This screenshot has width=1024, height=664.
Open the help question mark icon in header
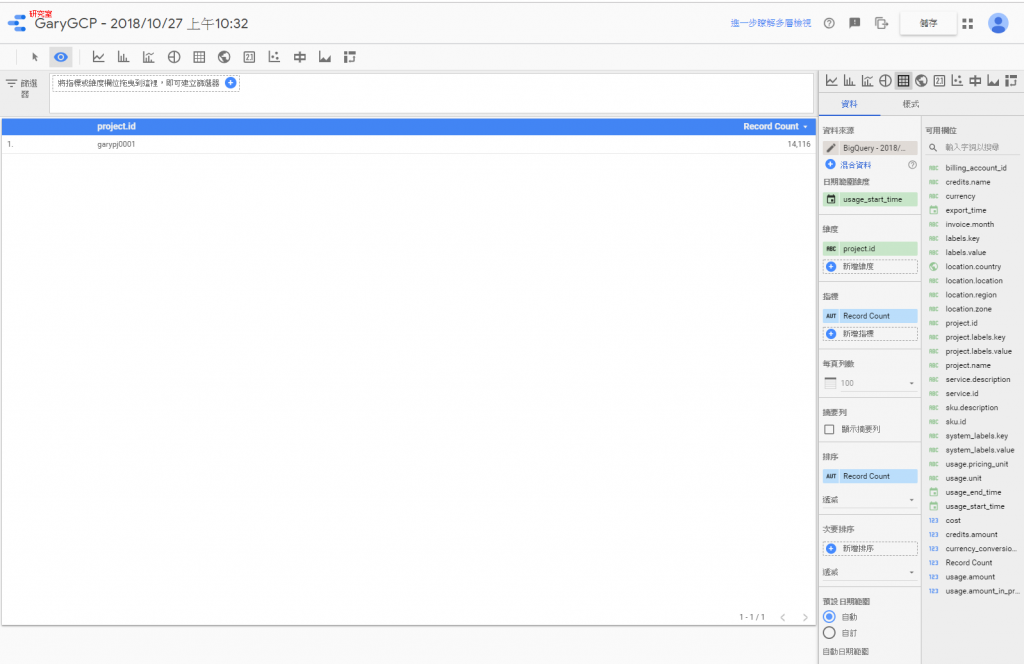point(829,24)
